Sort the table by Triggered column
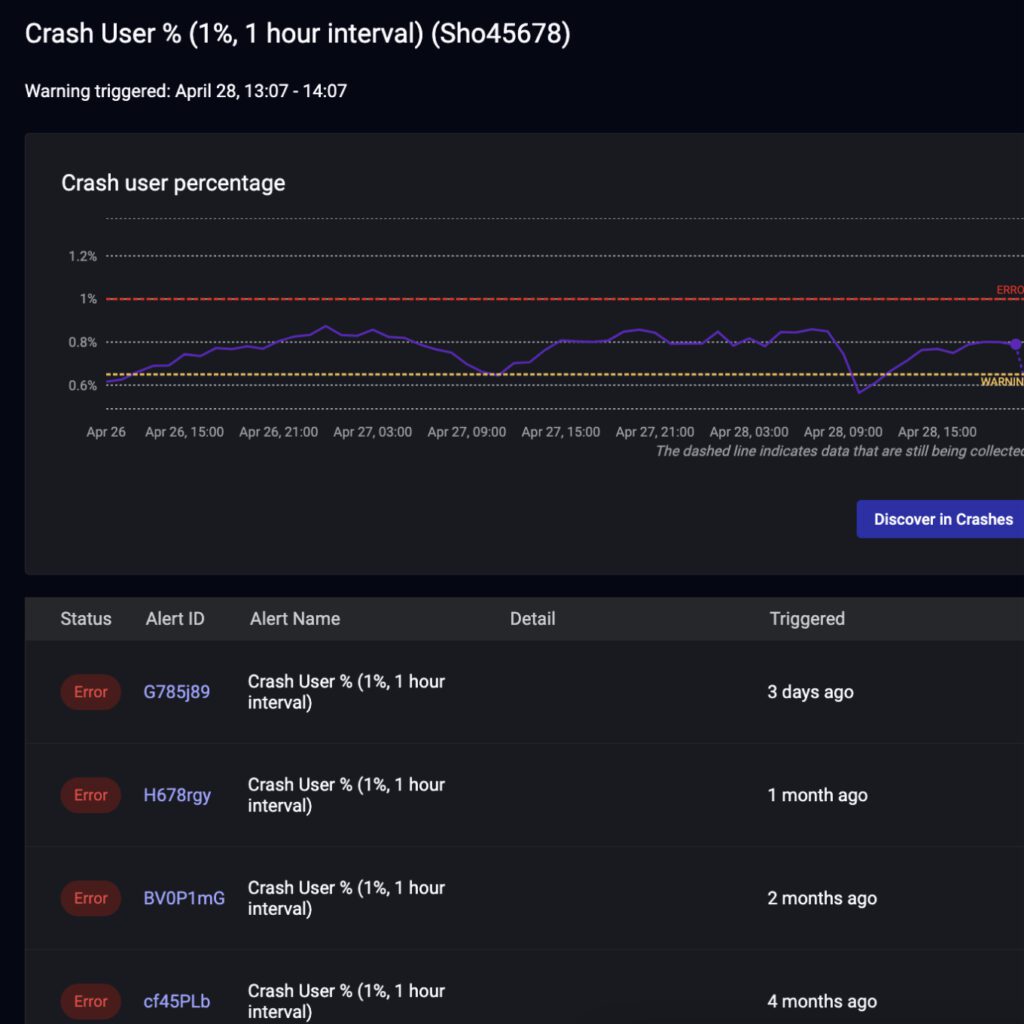 807,618
